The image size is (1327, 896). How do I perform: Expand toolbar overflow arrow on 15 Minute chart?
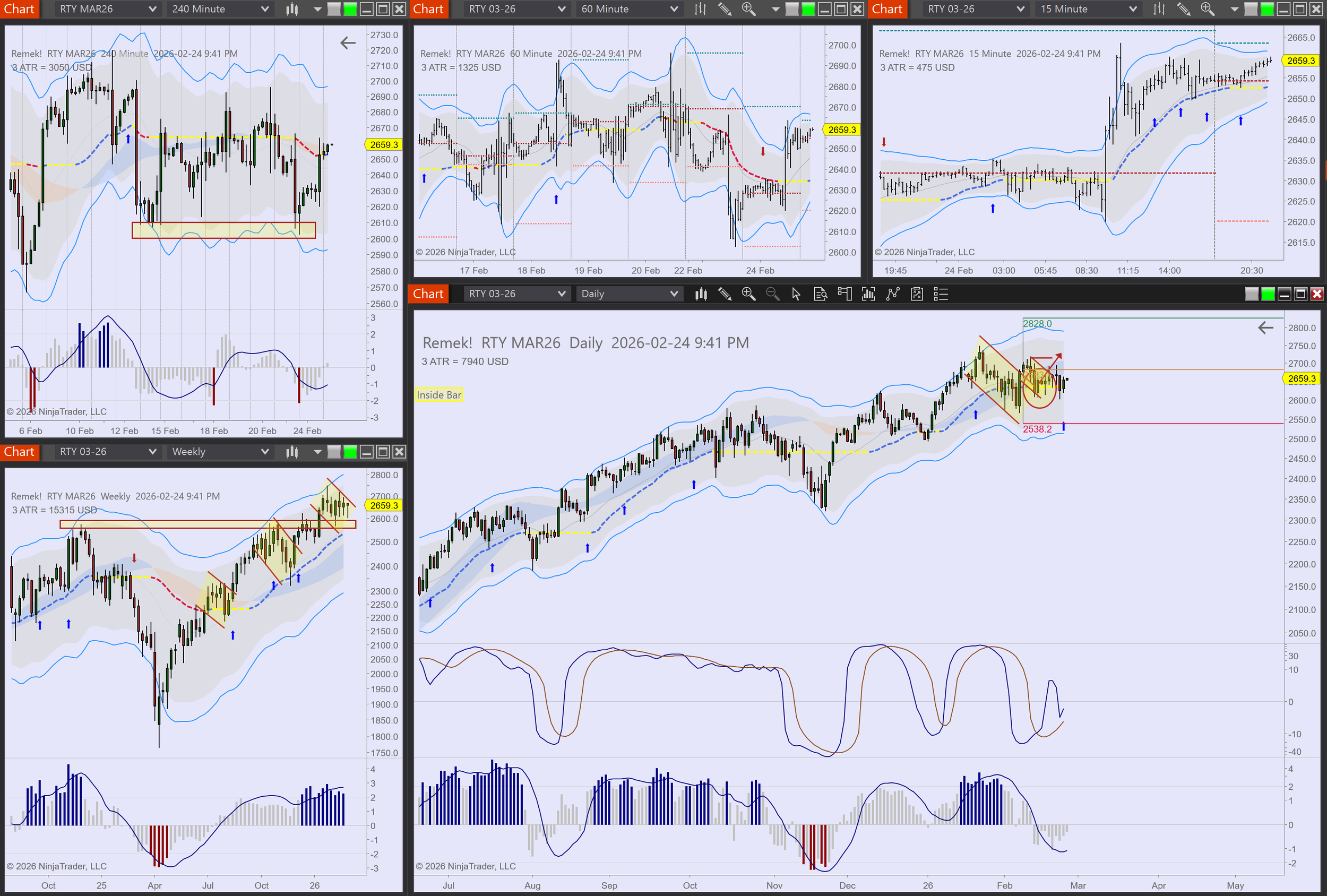tap(1234, 9)
